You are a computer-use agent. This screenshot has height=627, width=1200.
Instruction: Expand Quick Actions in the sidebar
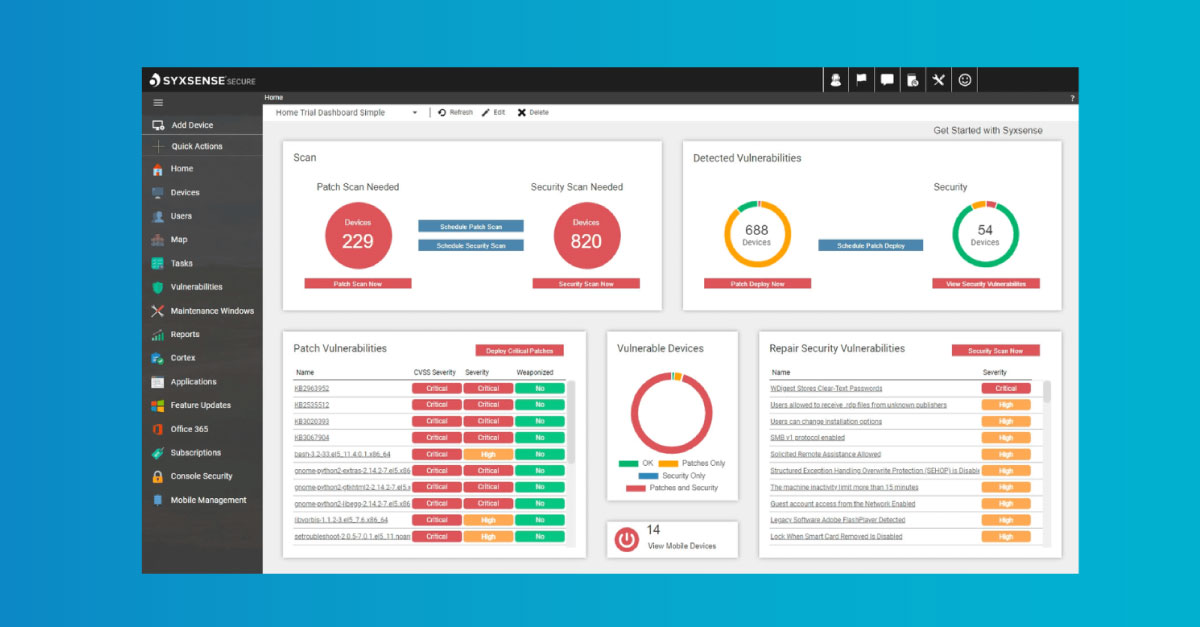click(197, 146)
